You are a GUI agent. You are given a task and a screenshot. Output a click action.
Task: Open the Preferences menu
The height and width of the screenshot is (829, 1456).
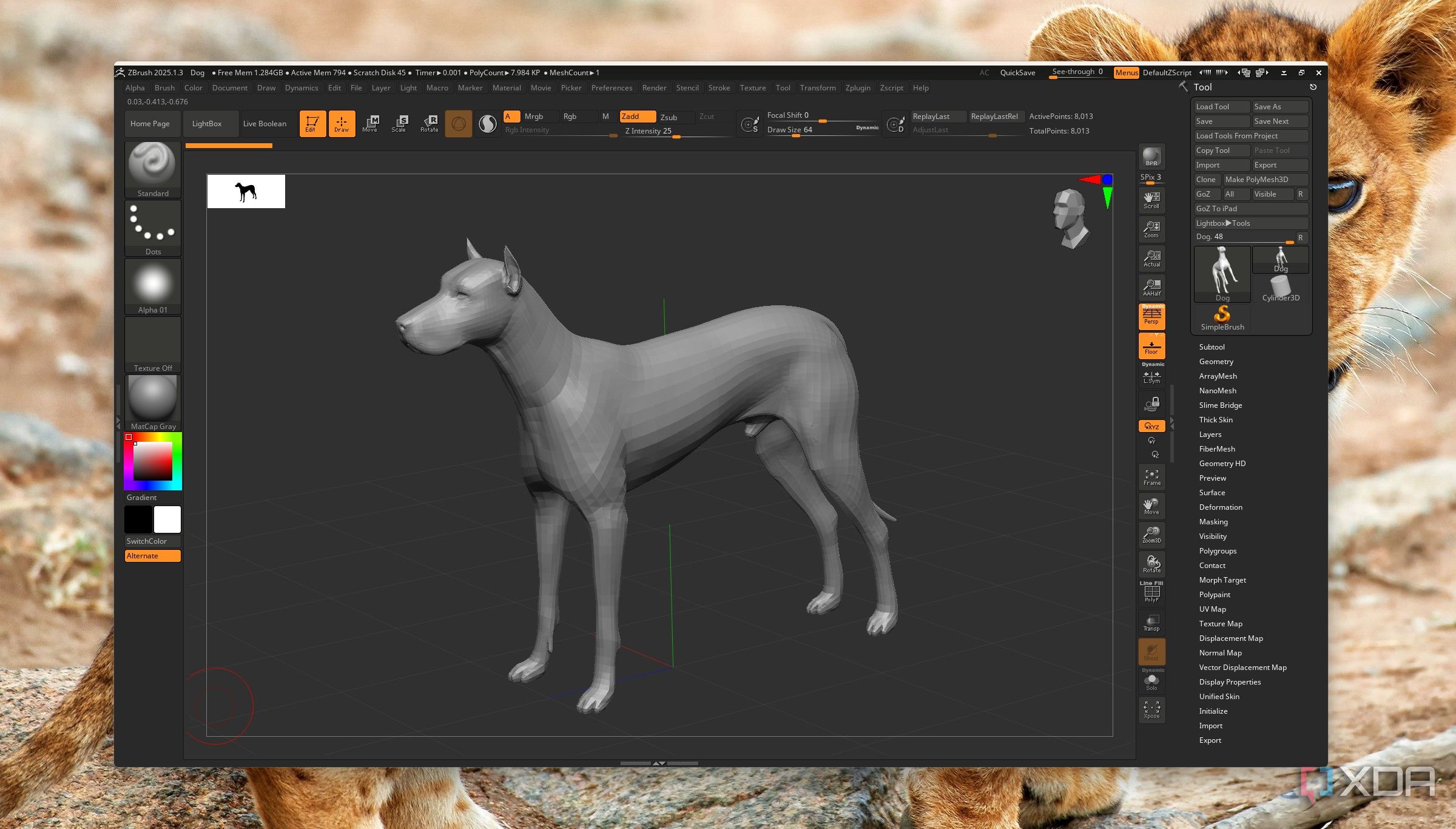[612, 88]
